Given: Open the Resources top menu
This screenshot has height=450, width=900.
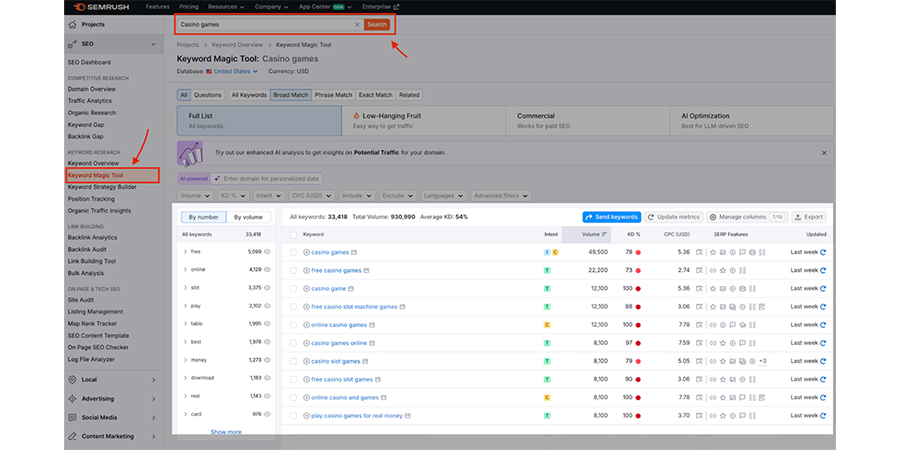Looking at the screenshot, I should [x=226, y=7].
